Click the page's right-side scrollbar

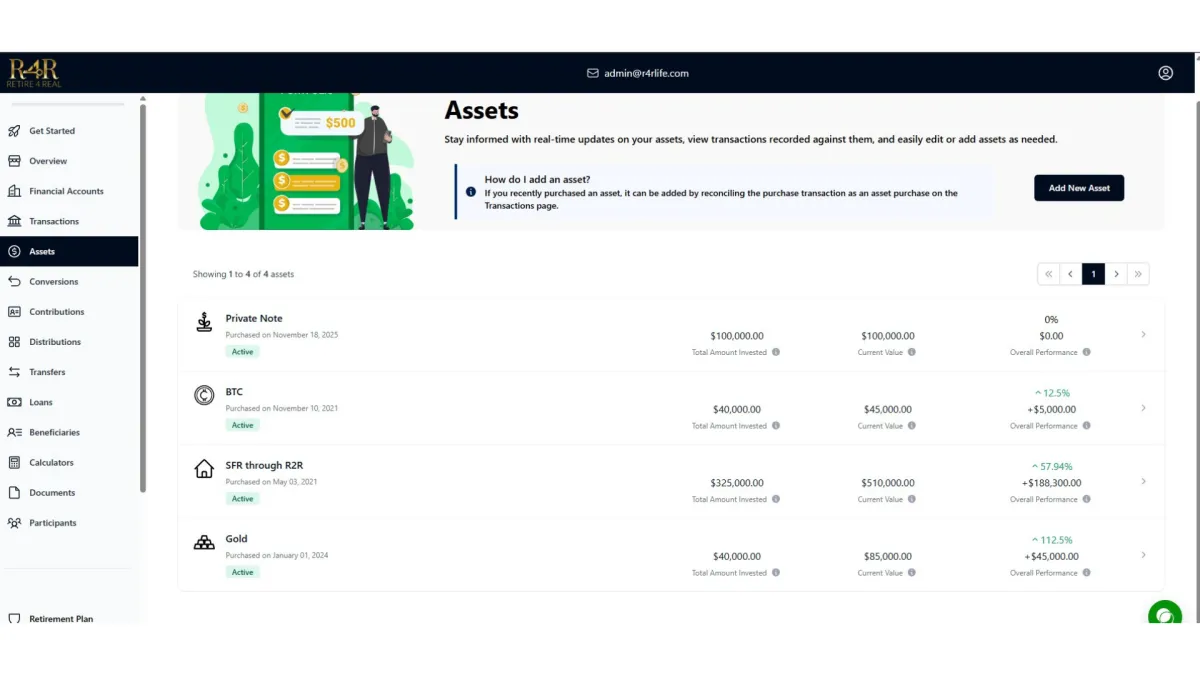(x=1196, y=360)
